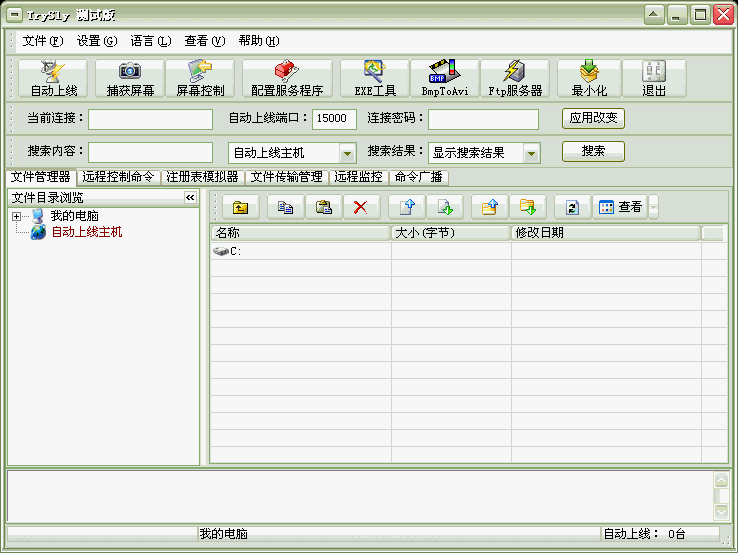Open the 查看 view options dropdown arrow
This screenshot has height=553, width=738.
tap(654, 207)
